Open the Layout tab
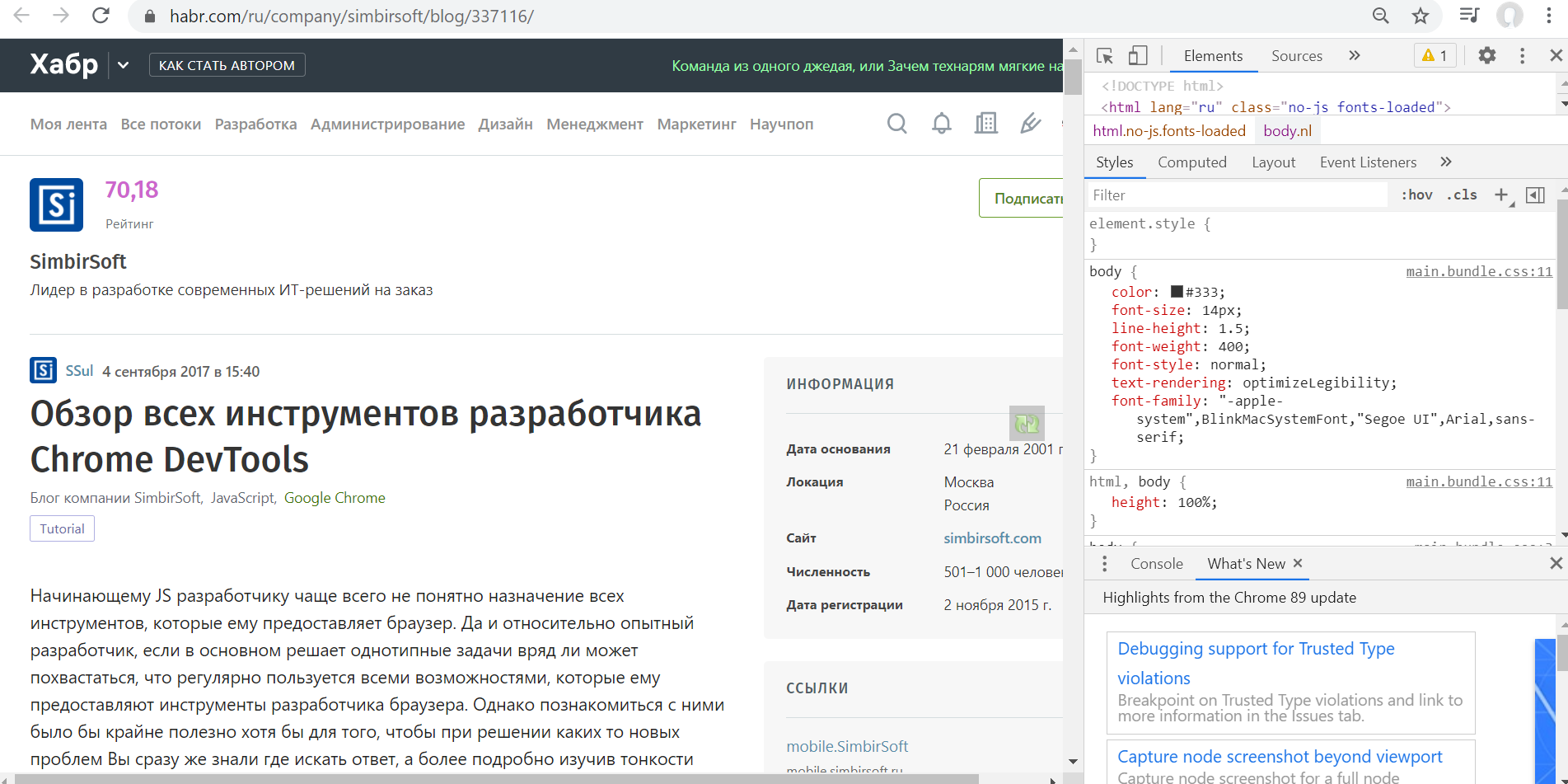 1274,162
